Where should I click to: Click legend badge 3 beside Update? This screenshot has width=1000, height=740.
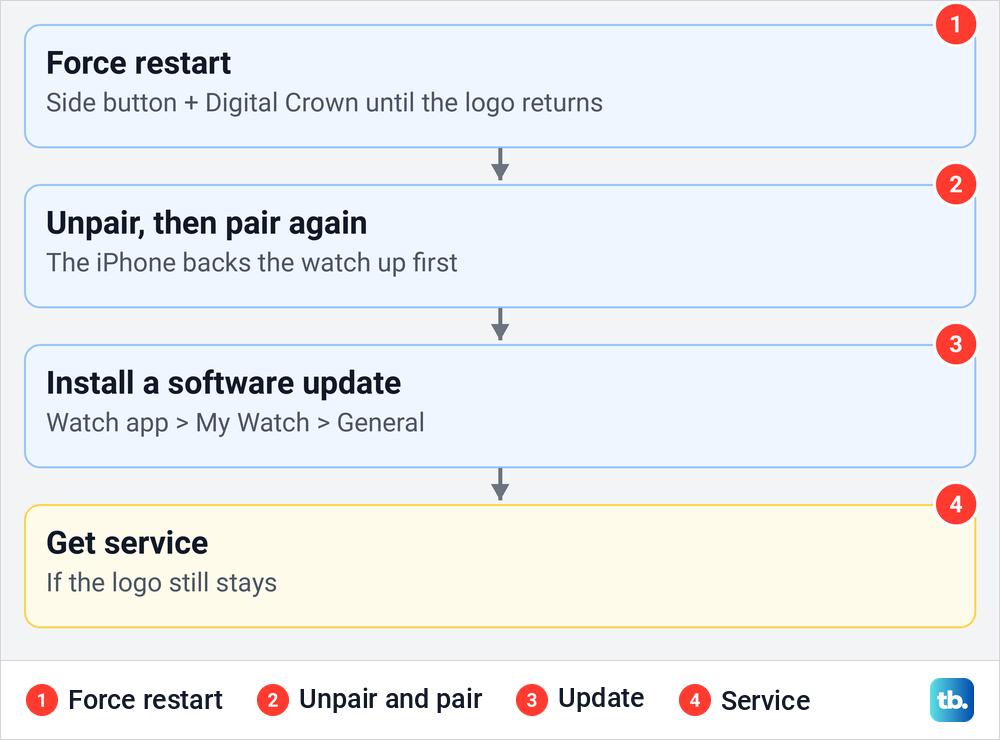click(532, 700)
